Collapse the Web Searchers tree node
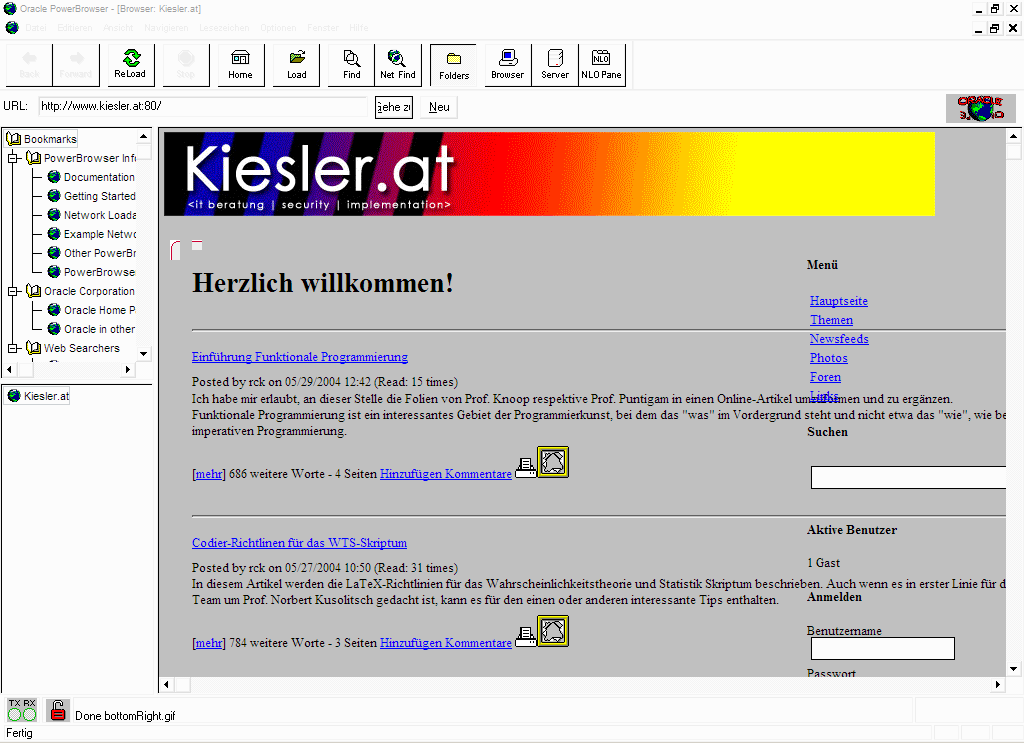This screenshot has height=743, width=1024. click(x=14, y=348)
